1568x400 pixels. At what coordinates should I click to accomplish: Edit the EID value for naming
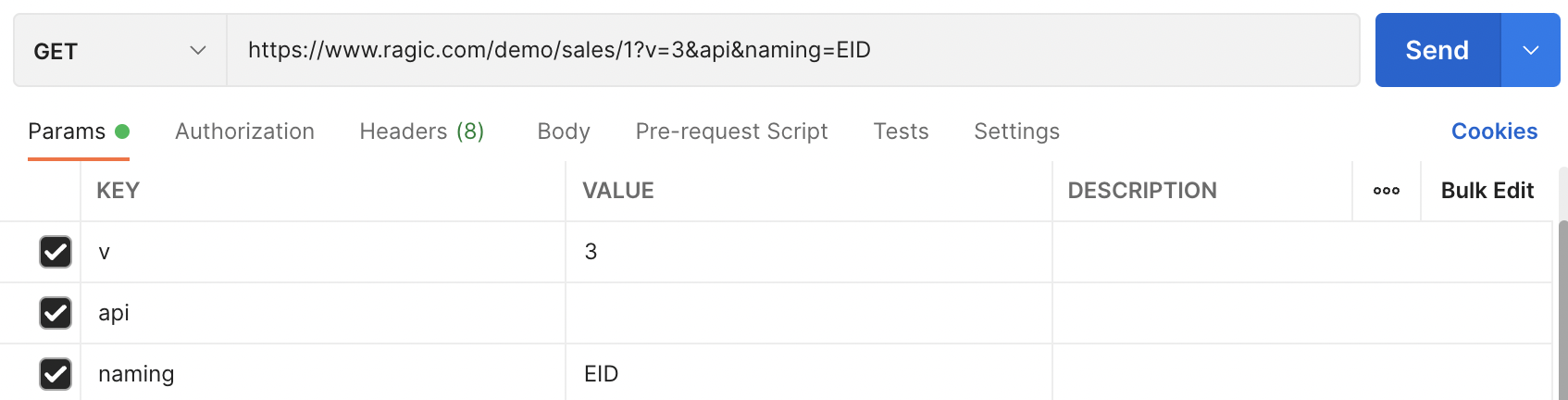(807, 374)
